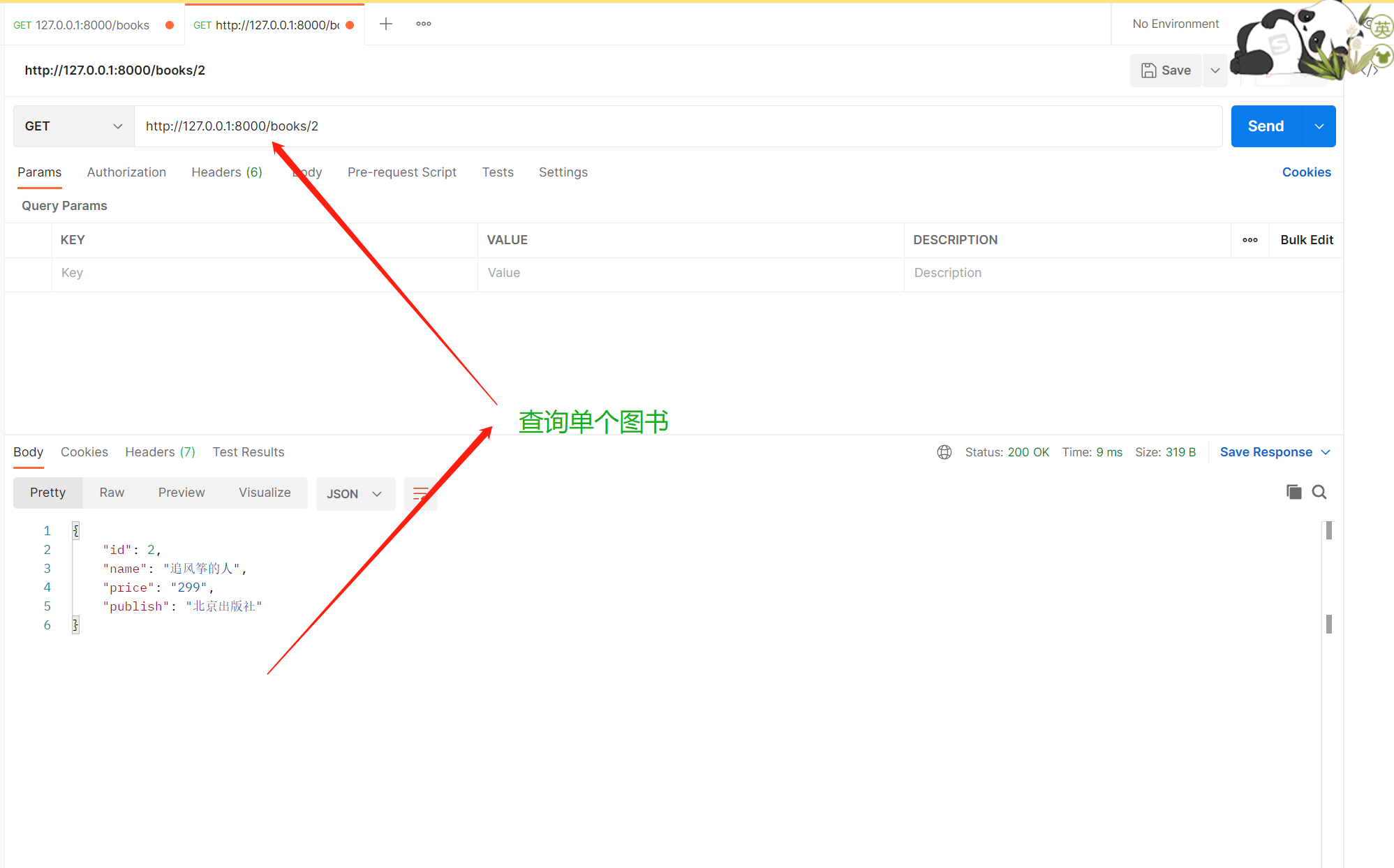Screen dimensions: 1394x868
Task: Click the blue Send button
Action: (x=1266, y=126)
